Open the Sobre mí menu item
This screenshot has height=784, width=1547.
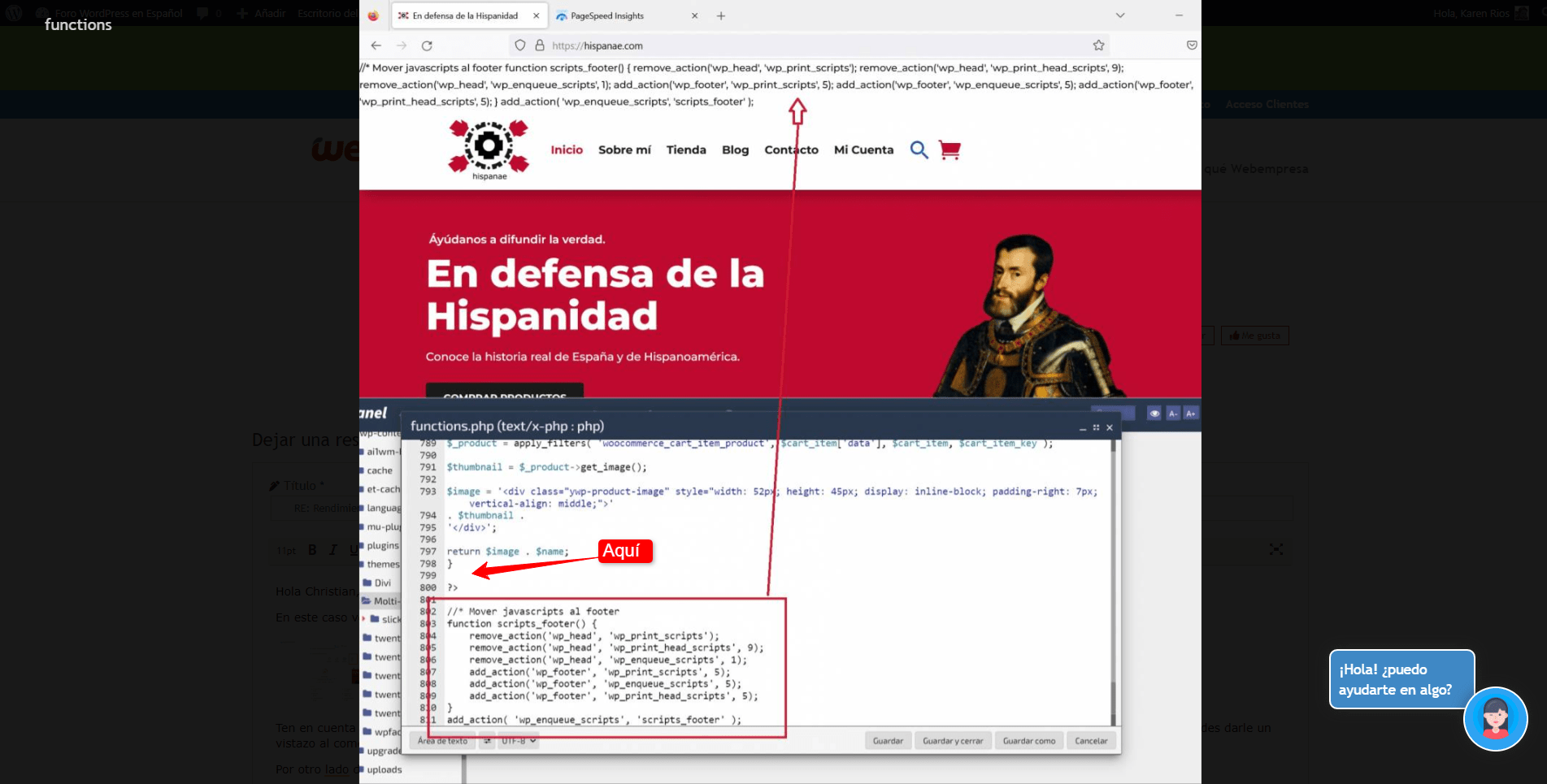[624, 149]
